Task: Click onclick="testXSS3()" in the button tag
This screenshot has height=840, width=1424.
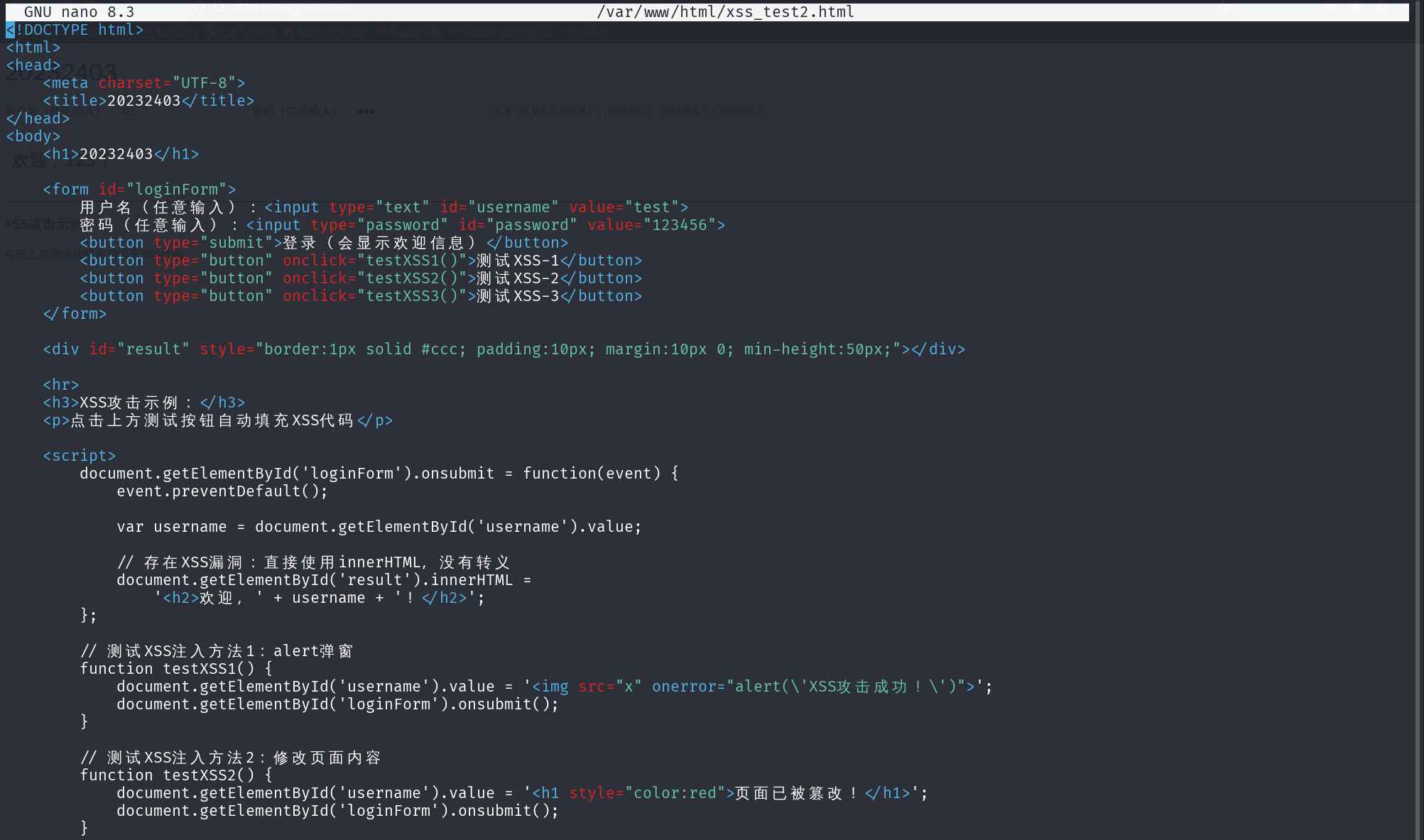Action: 374,296
